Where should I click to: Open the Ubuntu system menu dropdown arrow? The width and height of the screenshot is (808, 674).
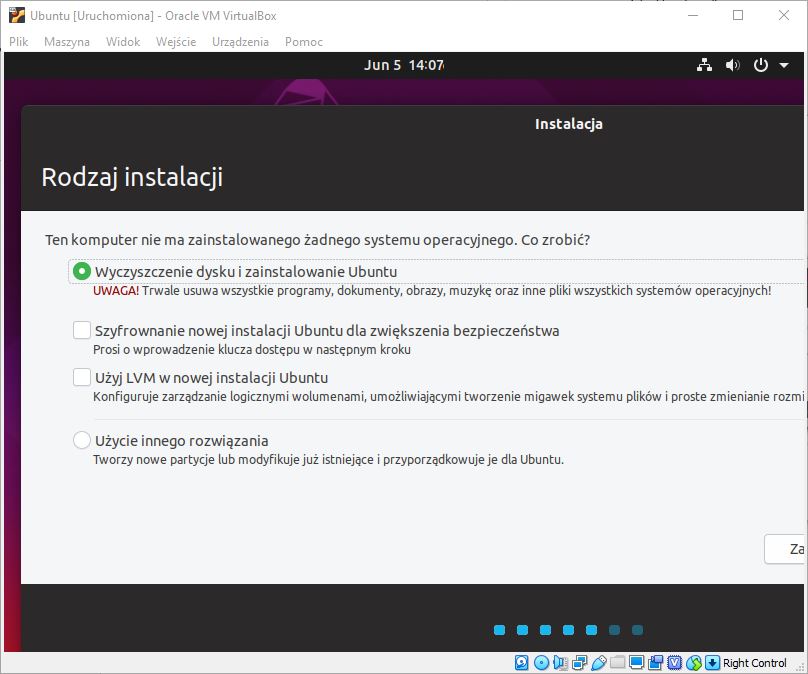click(784, 65)
